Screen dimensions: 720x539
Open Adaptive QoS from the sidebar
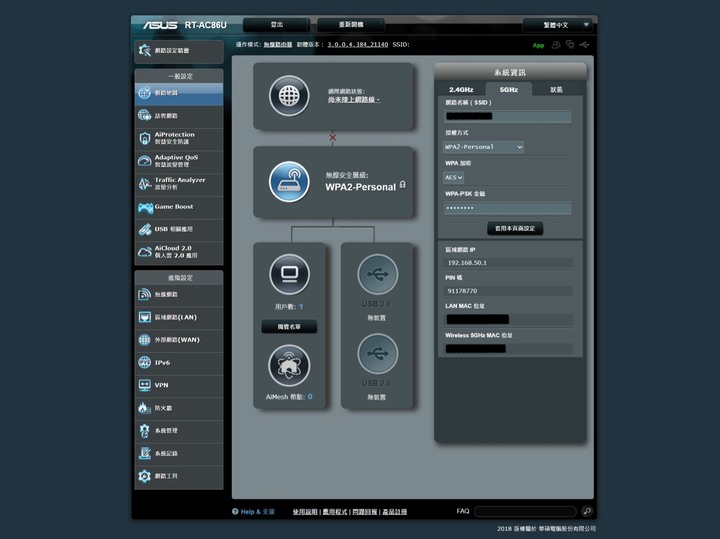tap(179, 161)
